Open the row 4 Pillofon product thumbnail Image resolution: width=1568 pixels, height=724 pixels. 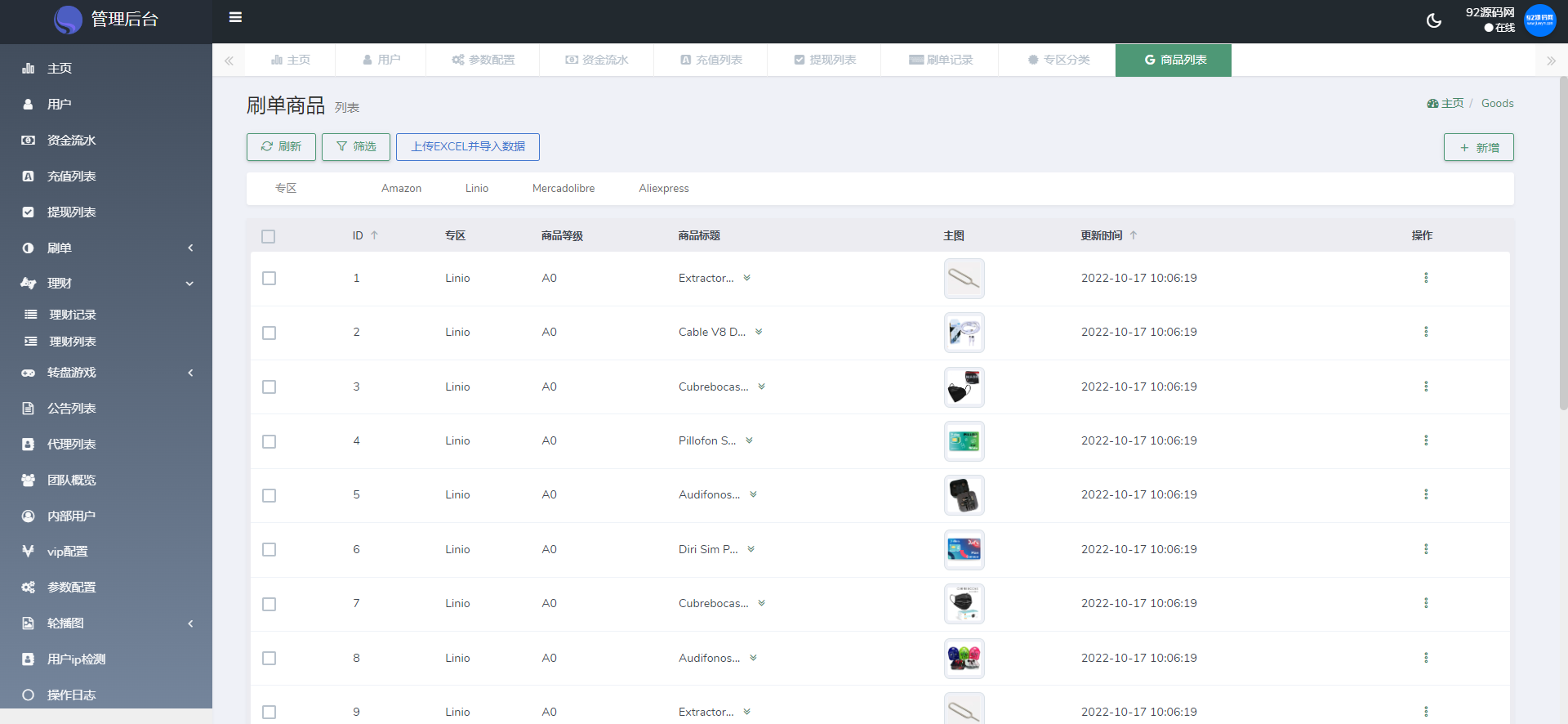click(x=964, y=441)
